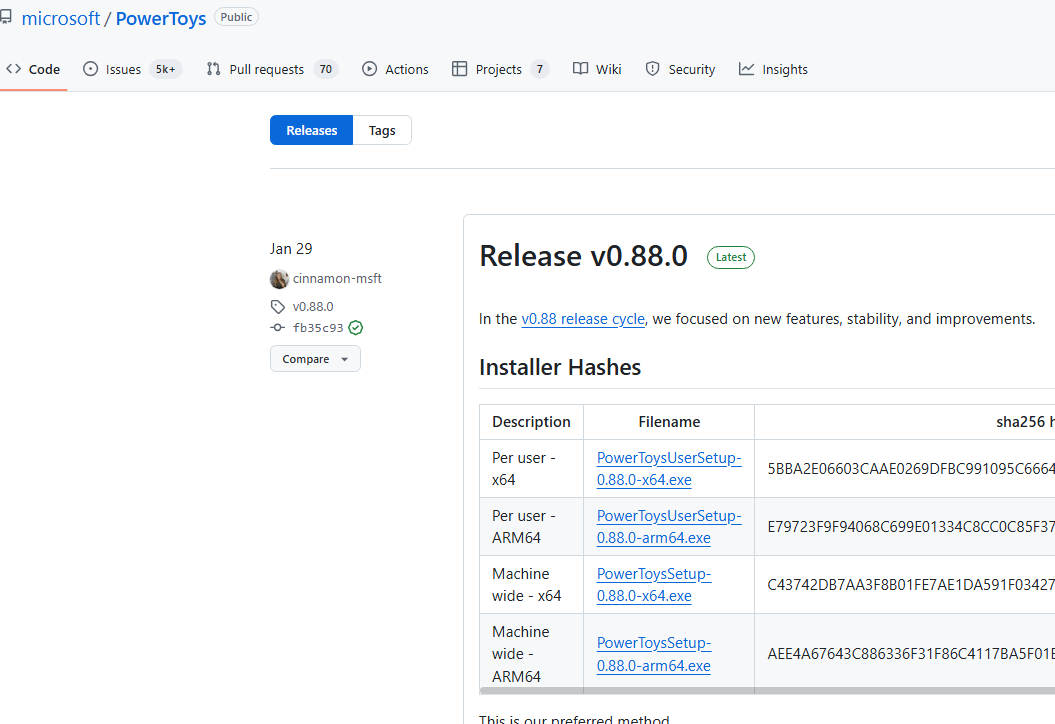Viewport: 1055px width, 724px height.
Task: Click the Security shield icon
Action: coord(652,69)
